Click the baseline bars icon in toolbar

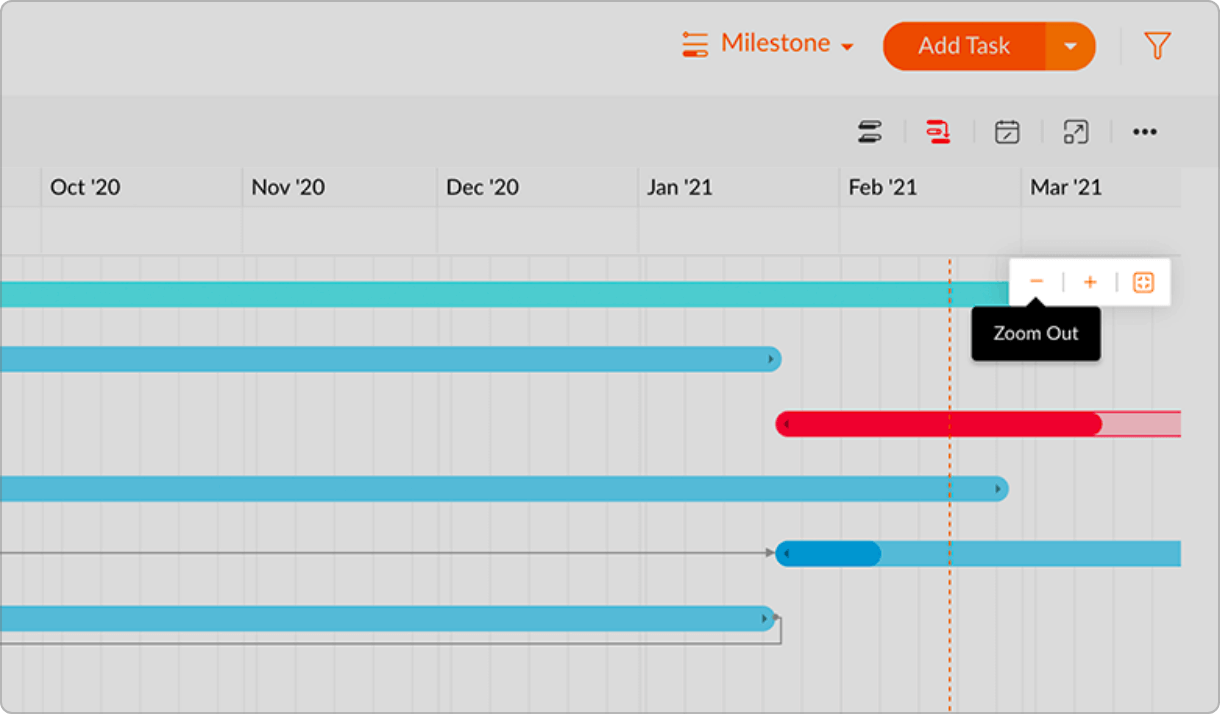(x=870, y=132)
